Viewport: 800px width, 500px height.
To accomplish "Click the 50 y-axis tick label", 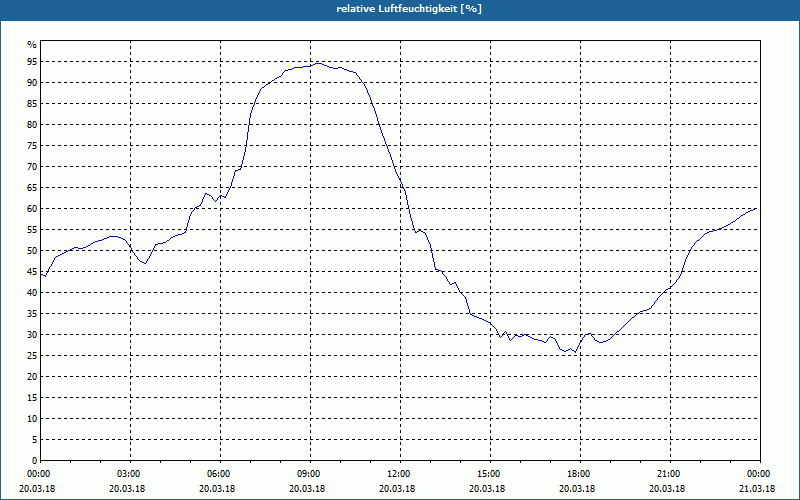I will coord(32,251).
